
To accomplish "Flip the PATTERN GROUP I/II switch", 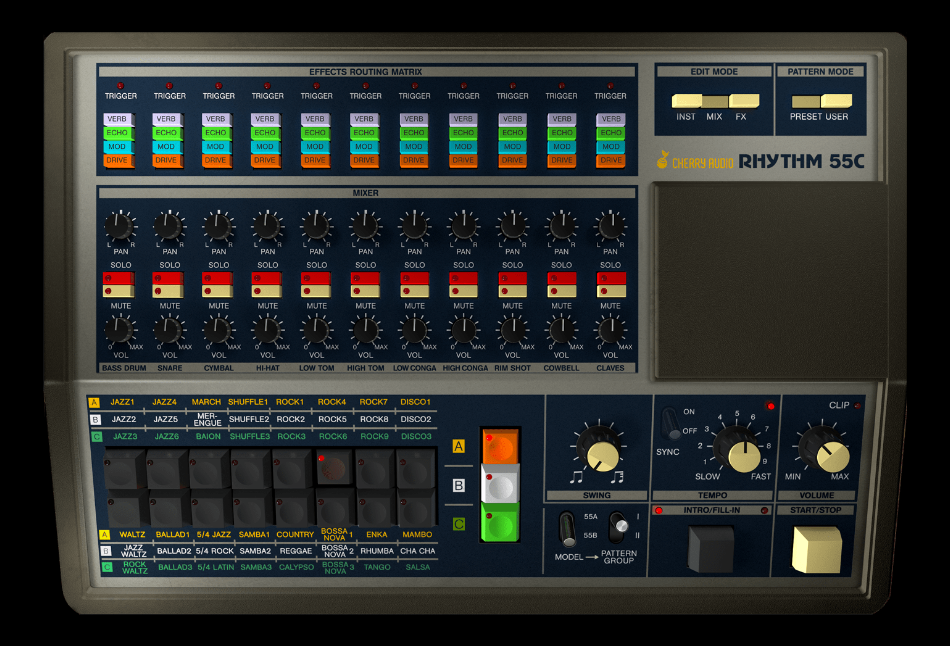I will click(x=619, y=527).
